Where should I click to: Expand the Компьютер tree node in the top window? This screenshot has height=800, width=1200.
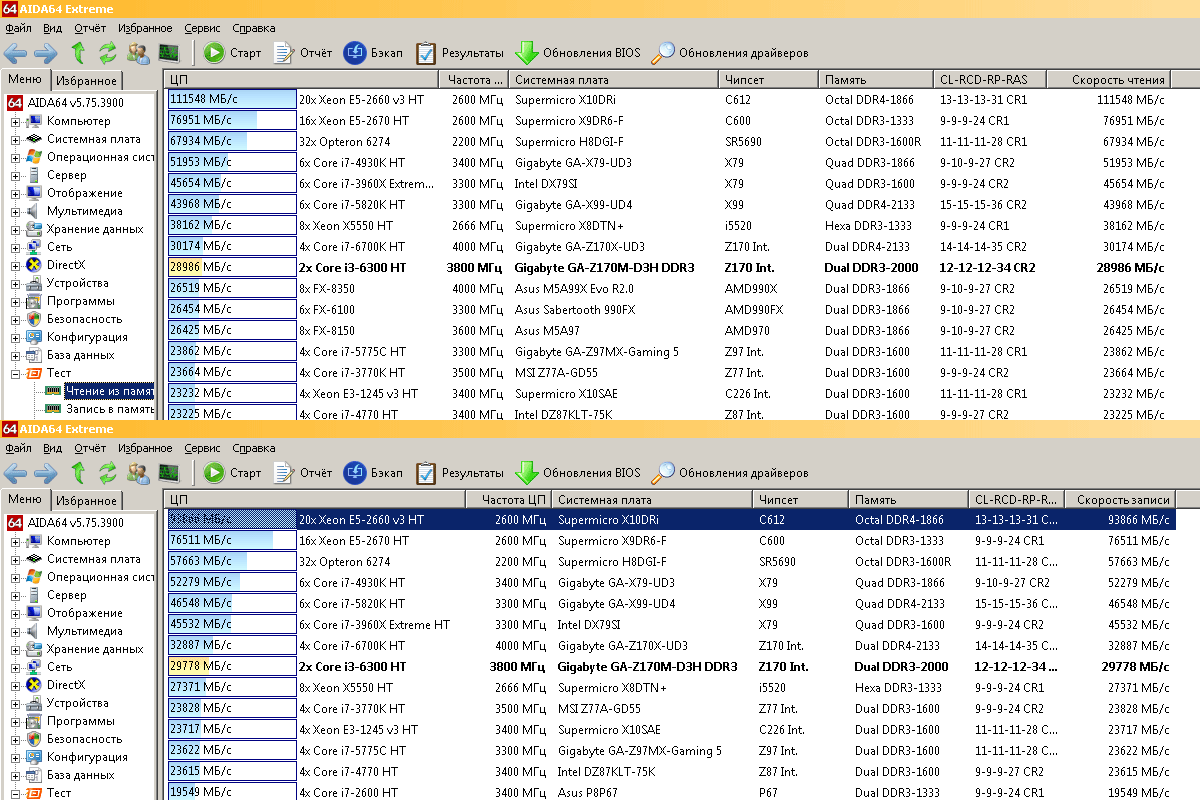(16, 121)
